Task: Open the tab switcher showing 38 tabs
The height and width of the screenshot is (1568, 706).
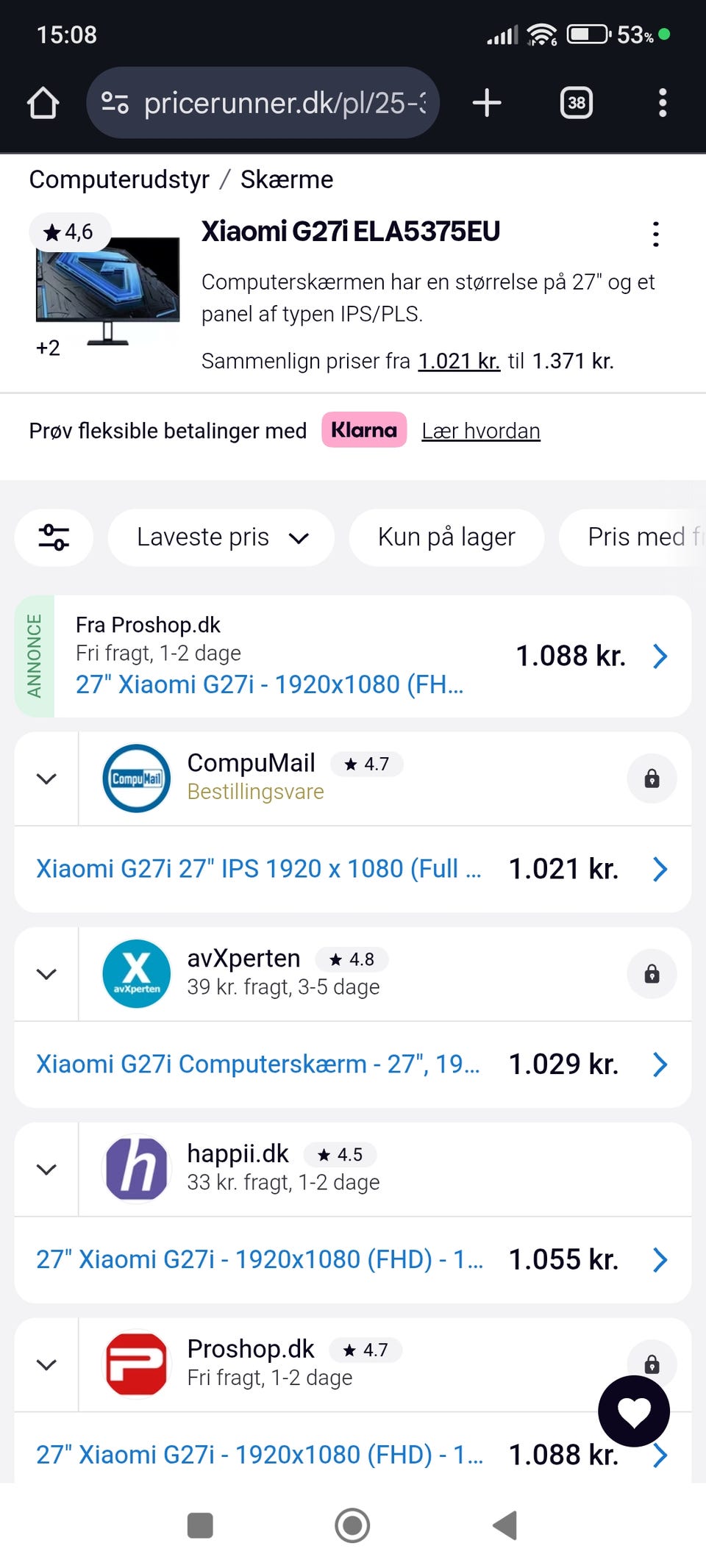Action: click(x=577, y=103)
